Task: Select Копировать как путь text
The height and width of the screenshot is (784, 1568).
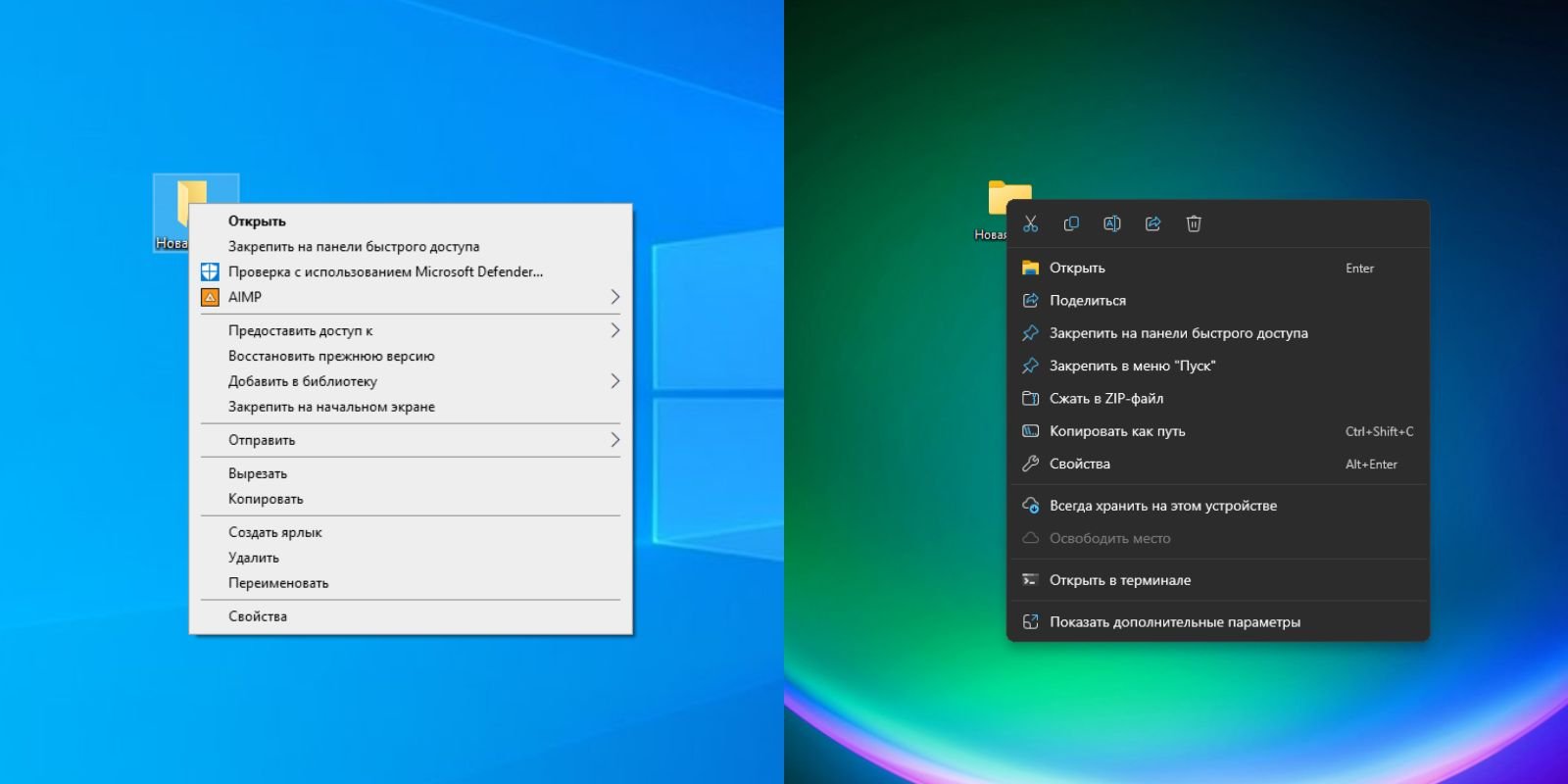Action: coord(1117,431)
